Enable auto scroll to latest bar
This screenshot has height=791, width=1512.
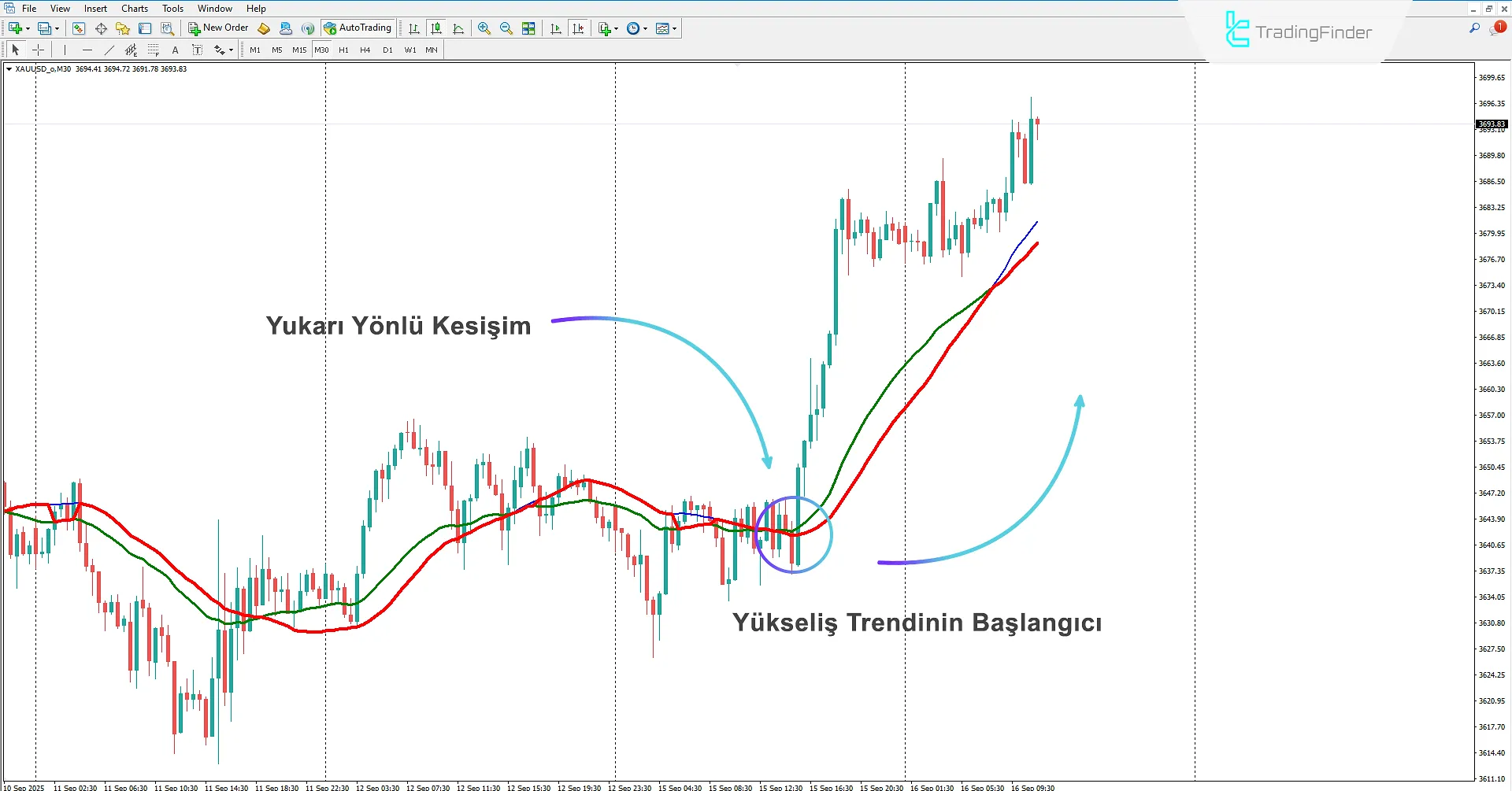[555, 28]
